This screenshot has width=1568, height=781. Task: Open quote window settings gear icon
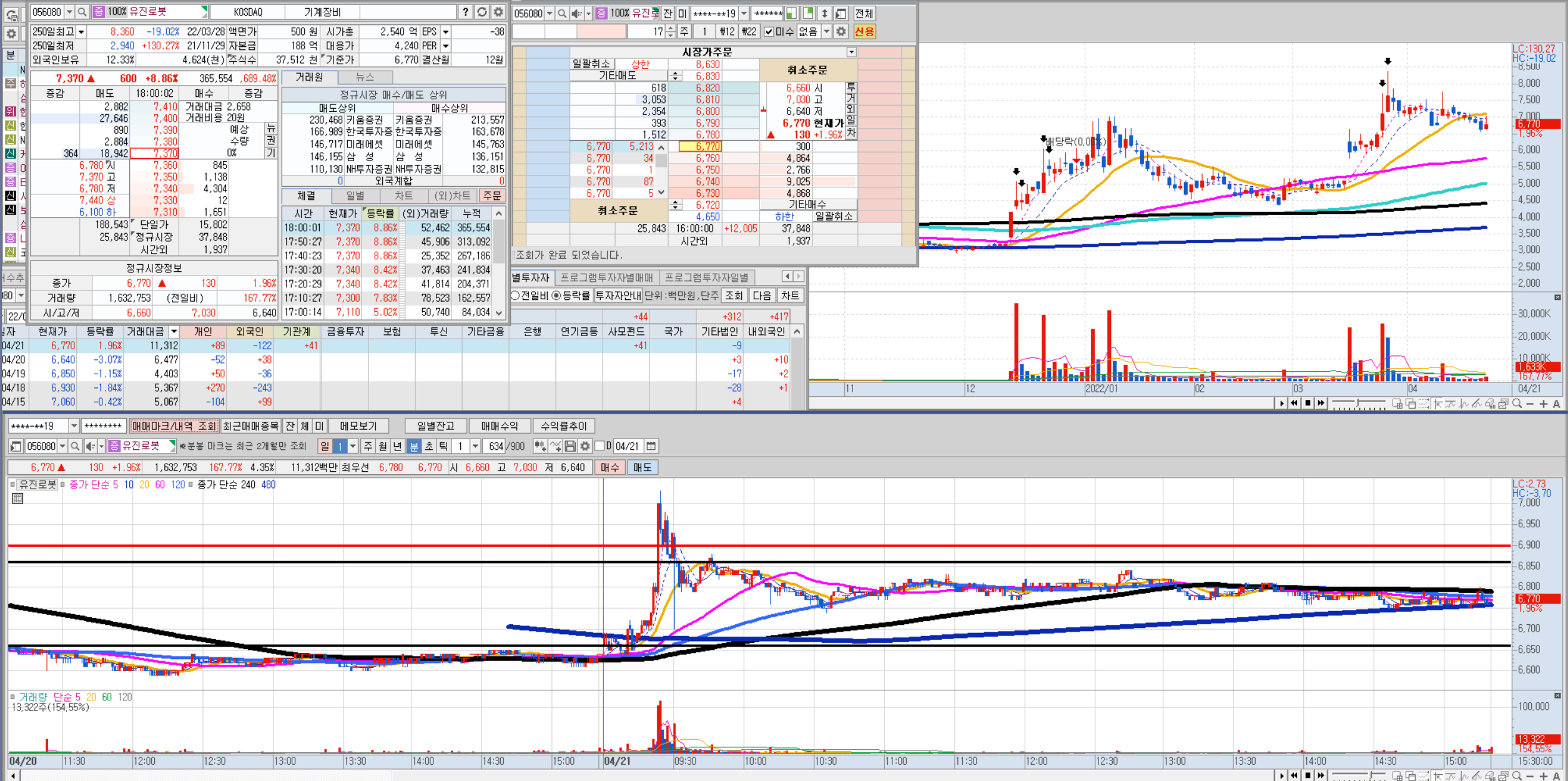tap(498, 12)
